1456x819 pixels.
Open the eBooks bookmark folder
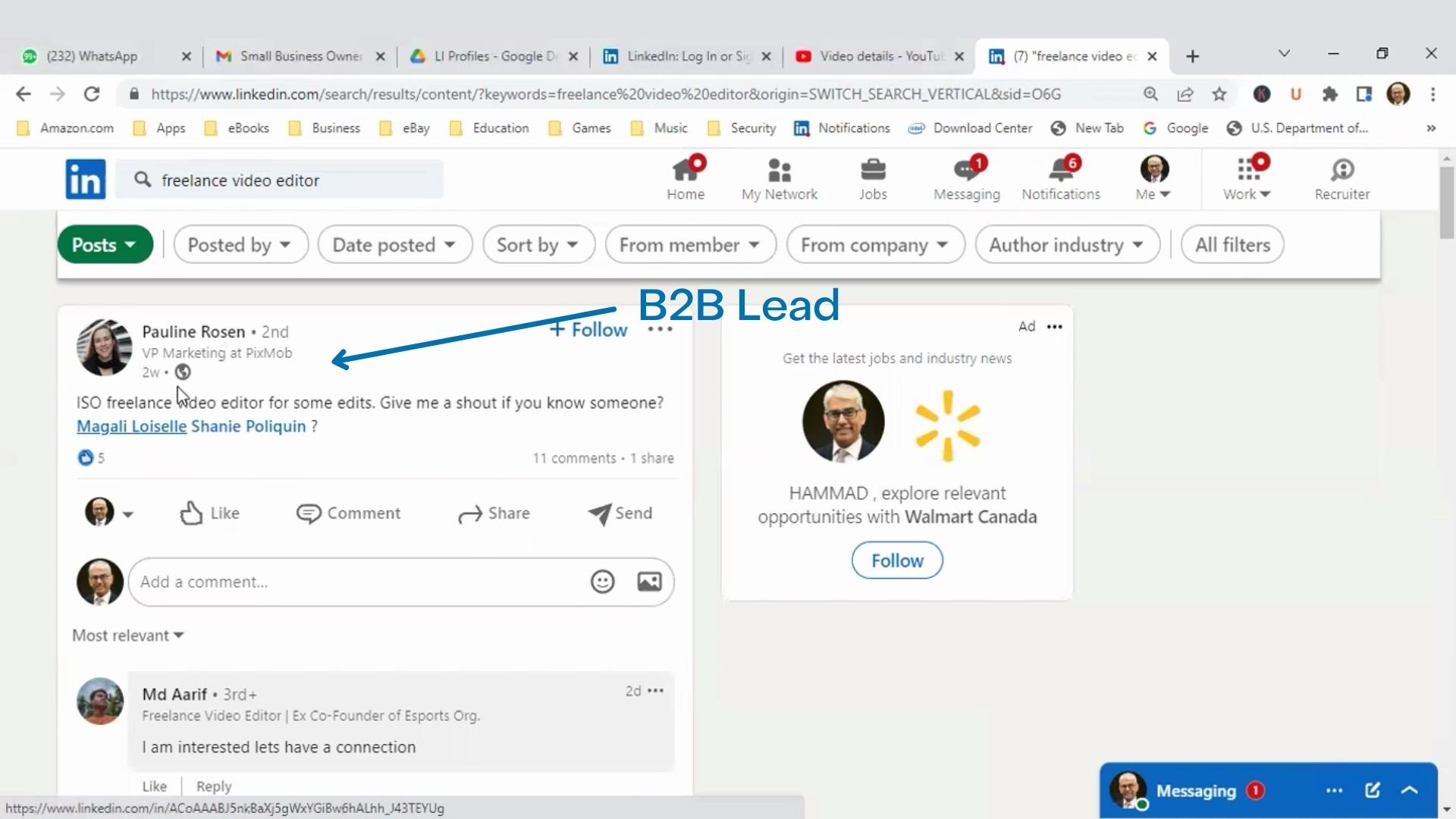[237, 128]
